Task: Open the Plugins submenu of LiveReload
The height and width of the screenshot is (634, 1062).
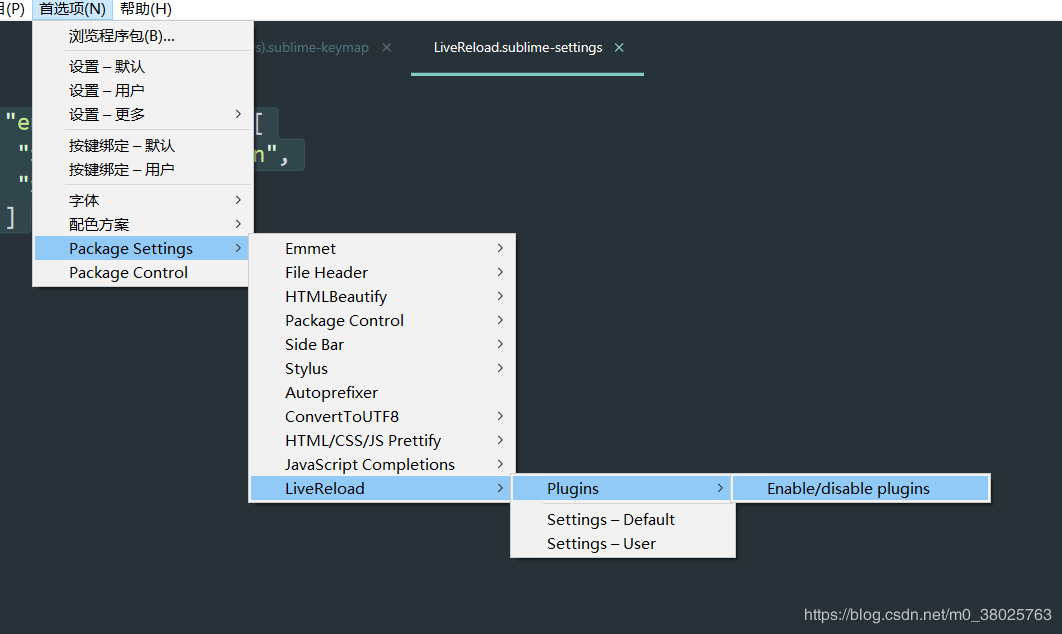Action: click(x=621, y=488)
